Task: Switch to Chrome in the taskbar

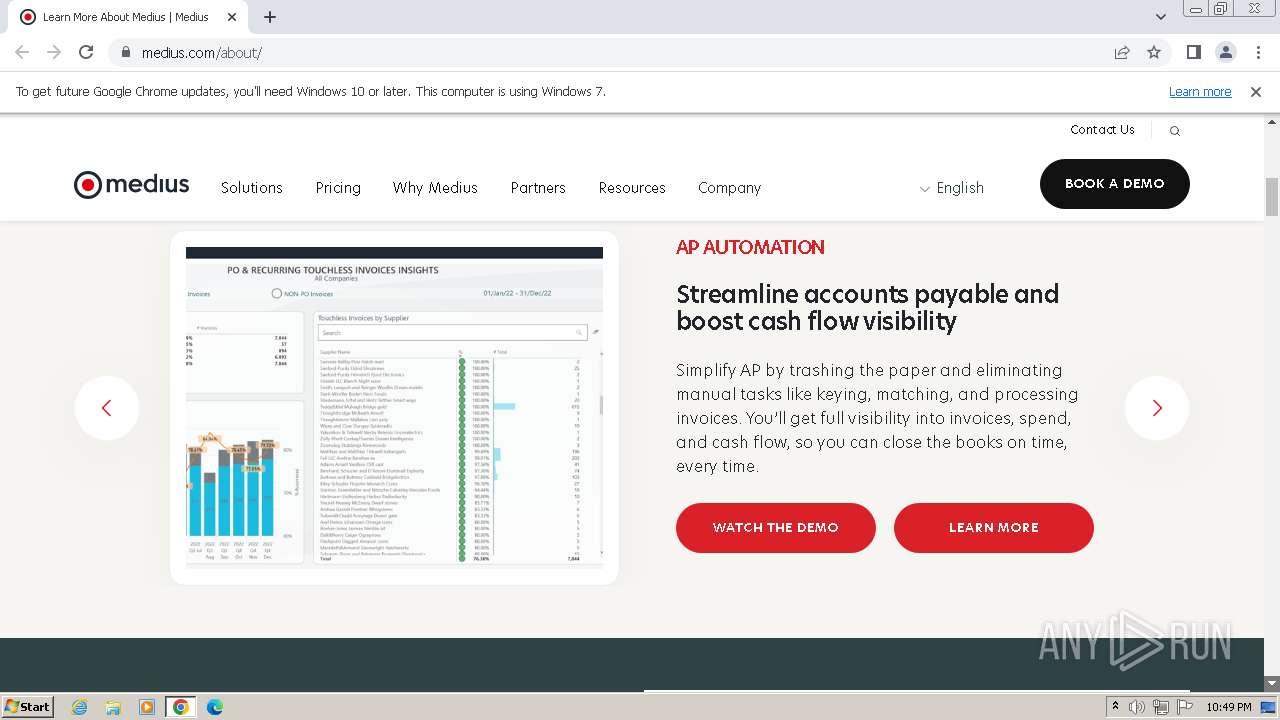Action: coord(181,707)
